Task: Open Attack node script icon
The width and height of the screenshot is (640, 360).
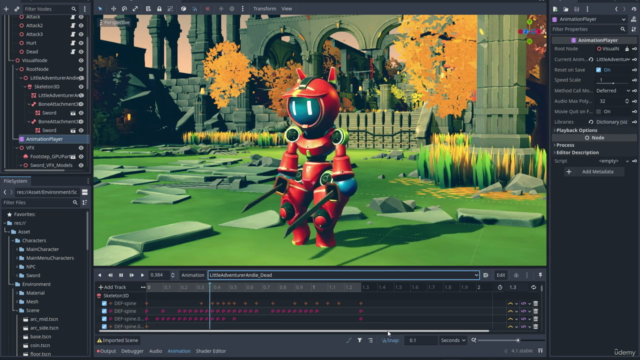Action: click(73, 17)
